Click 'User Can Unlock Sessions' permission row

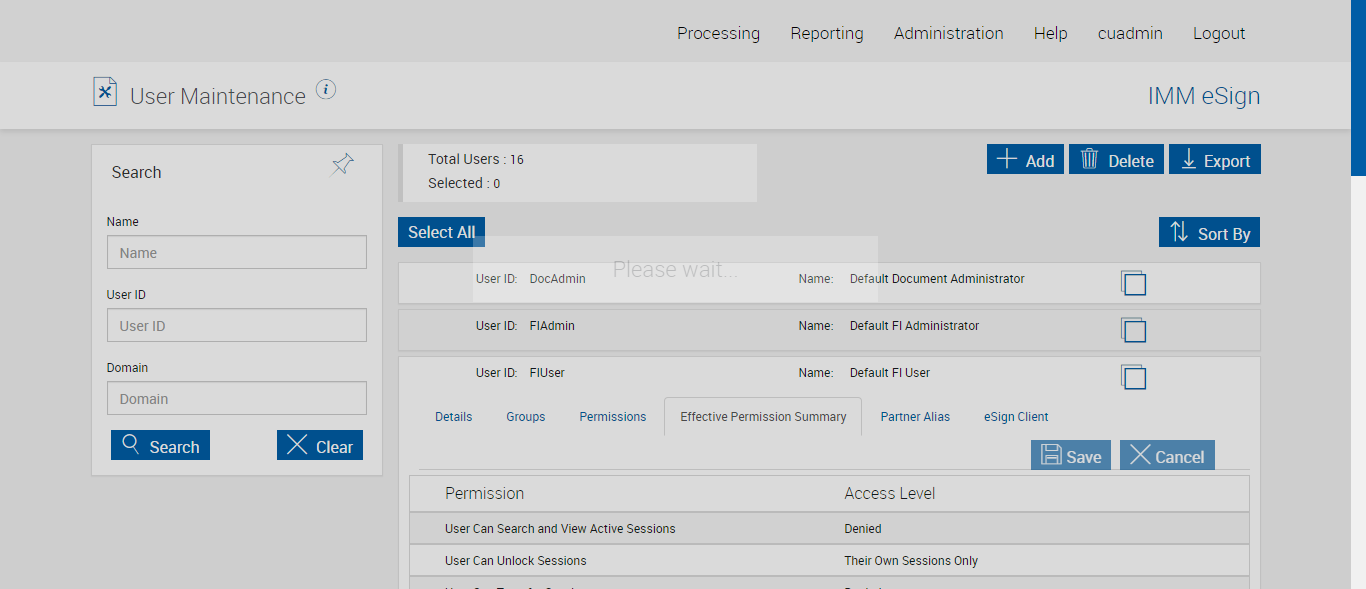tap(829, 561)
